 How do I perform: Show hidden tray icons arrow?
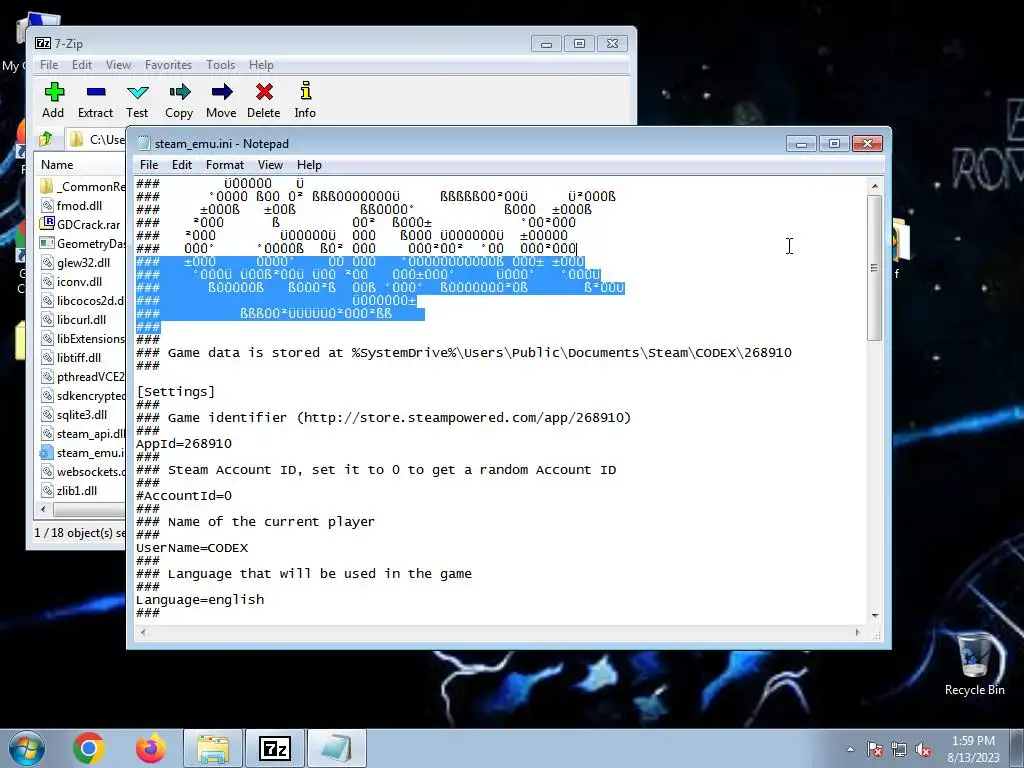[850, 749]
